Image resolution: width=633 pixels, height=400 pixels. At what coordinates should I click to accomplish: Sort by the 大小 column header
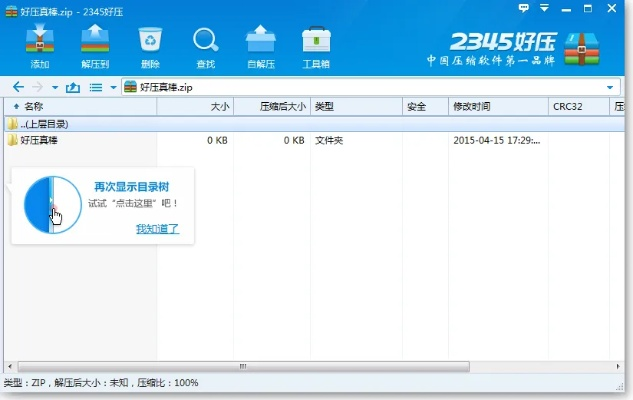pos(195,107)
